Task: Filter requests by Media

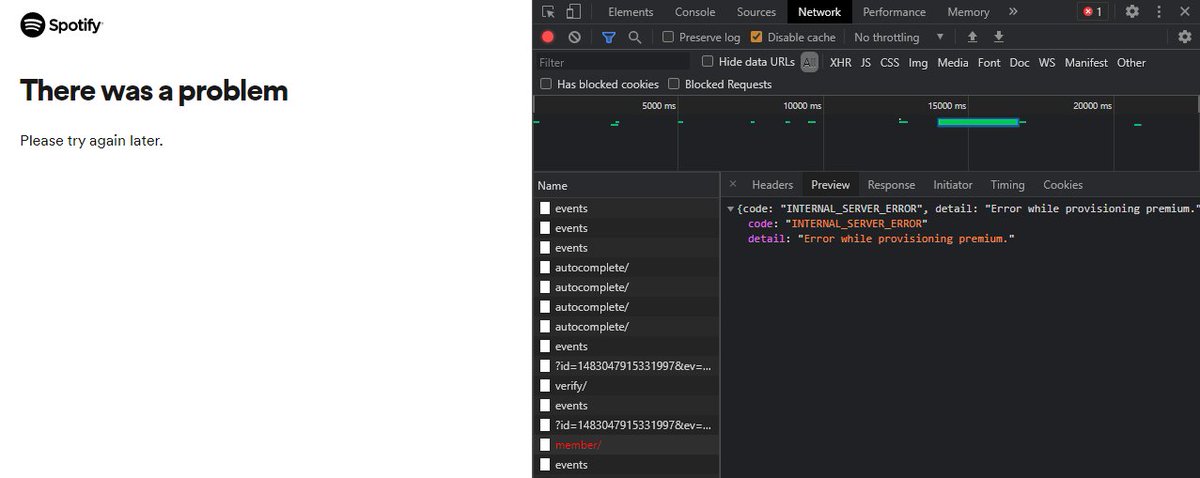Action: point(953,62)
